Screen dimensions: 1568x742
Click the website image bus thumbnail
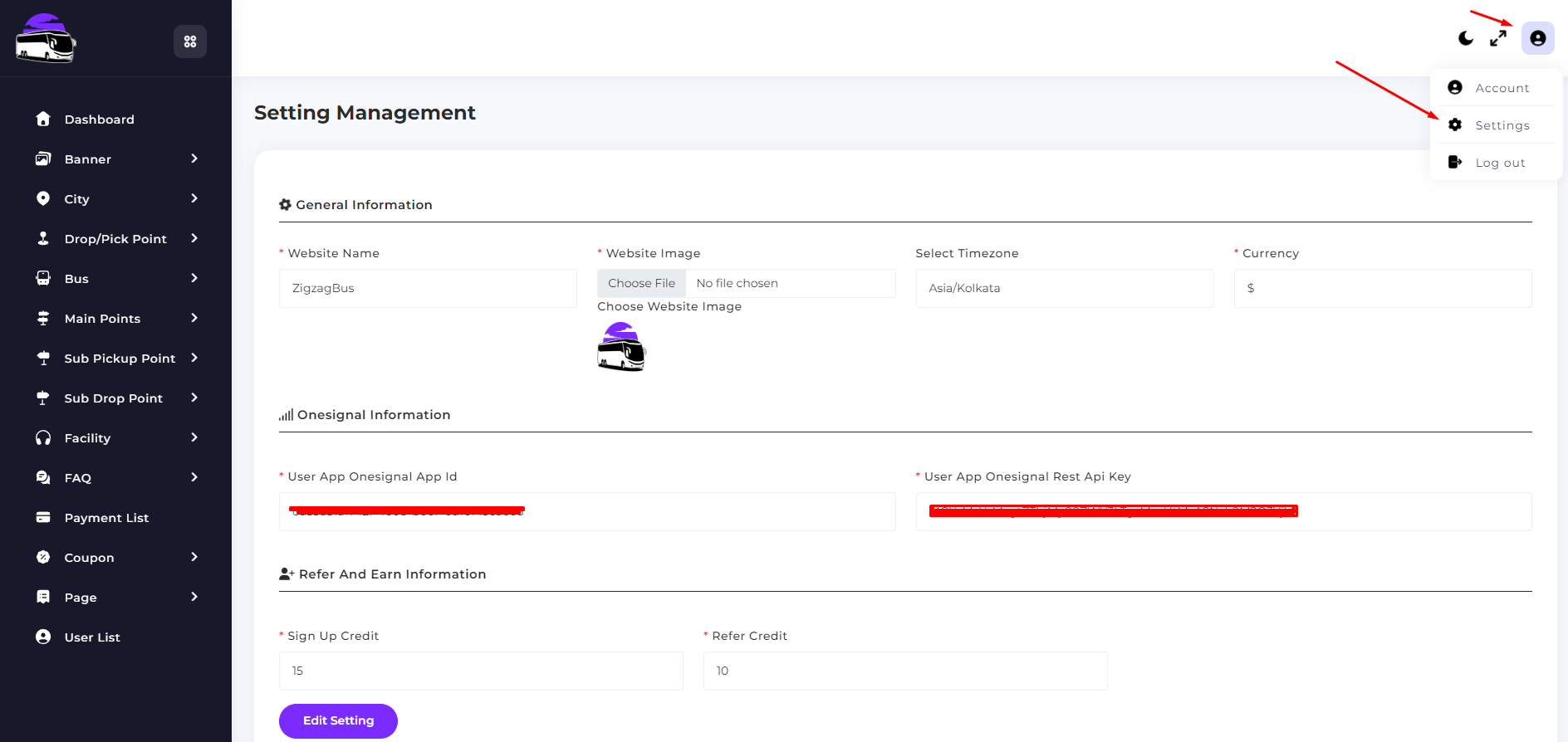click(621, 347)
